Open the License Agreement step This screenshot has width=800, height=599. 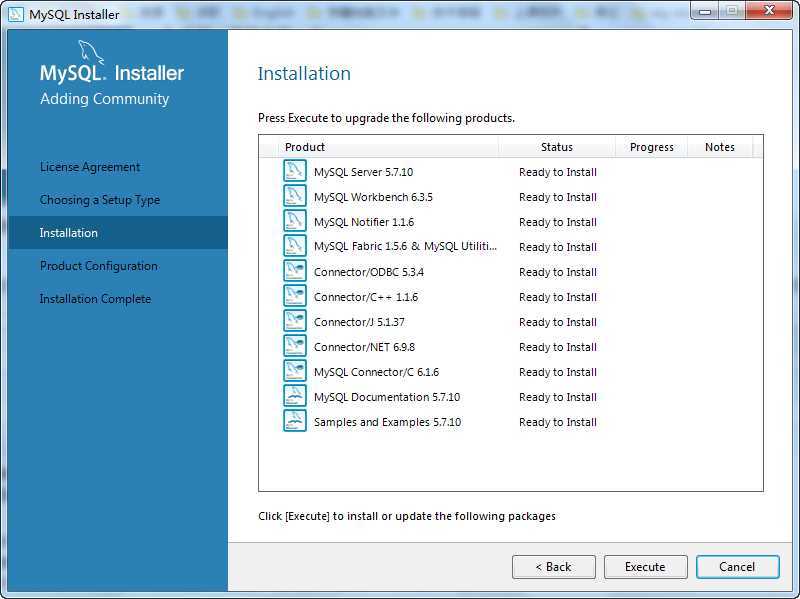point(90,167)
